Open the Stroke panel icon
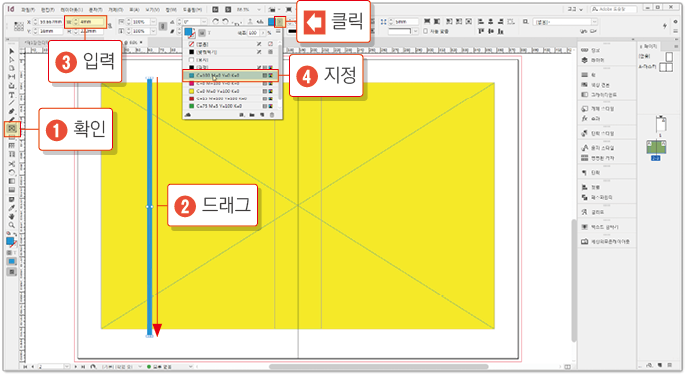Image resolution: width=685 pixels, height=375 pixels. (x=585, y=75)
